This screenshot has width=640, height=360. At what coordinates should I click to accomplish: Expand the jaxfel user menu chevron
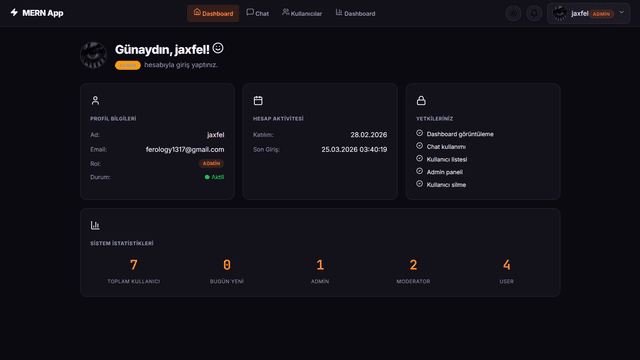[x=622, y=13]
